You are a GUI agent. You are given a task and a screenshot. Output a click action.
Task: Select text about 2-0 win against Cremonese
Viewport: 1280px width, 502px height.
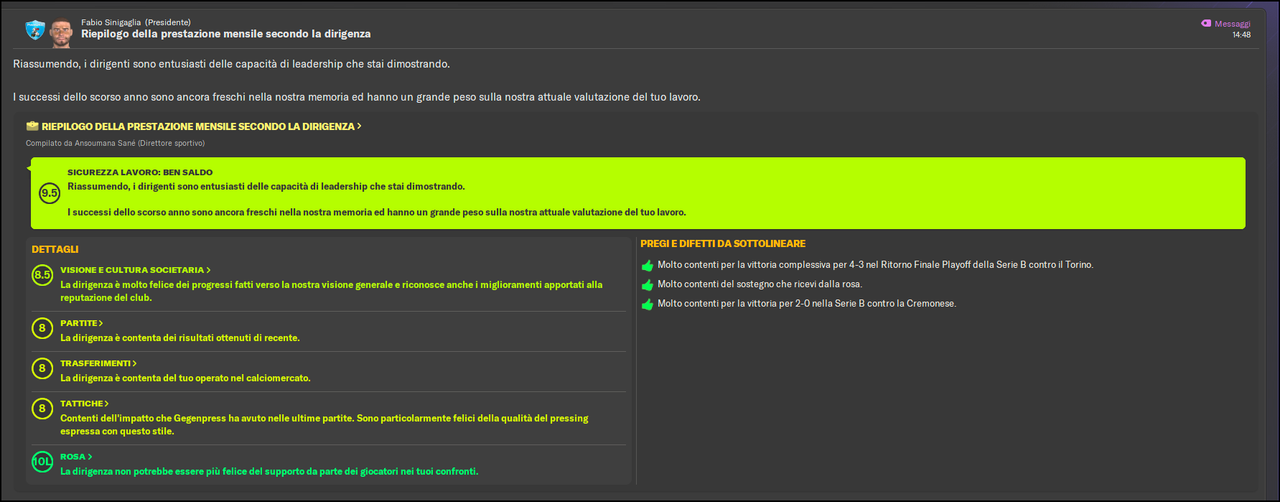click(x=807, y=303)
